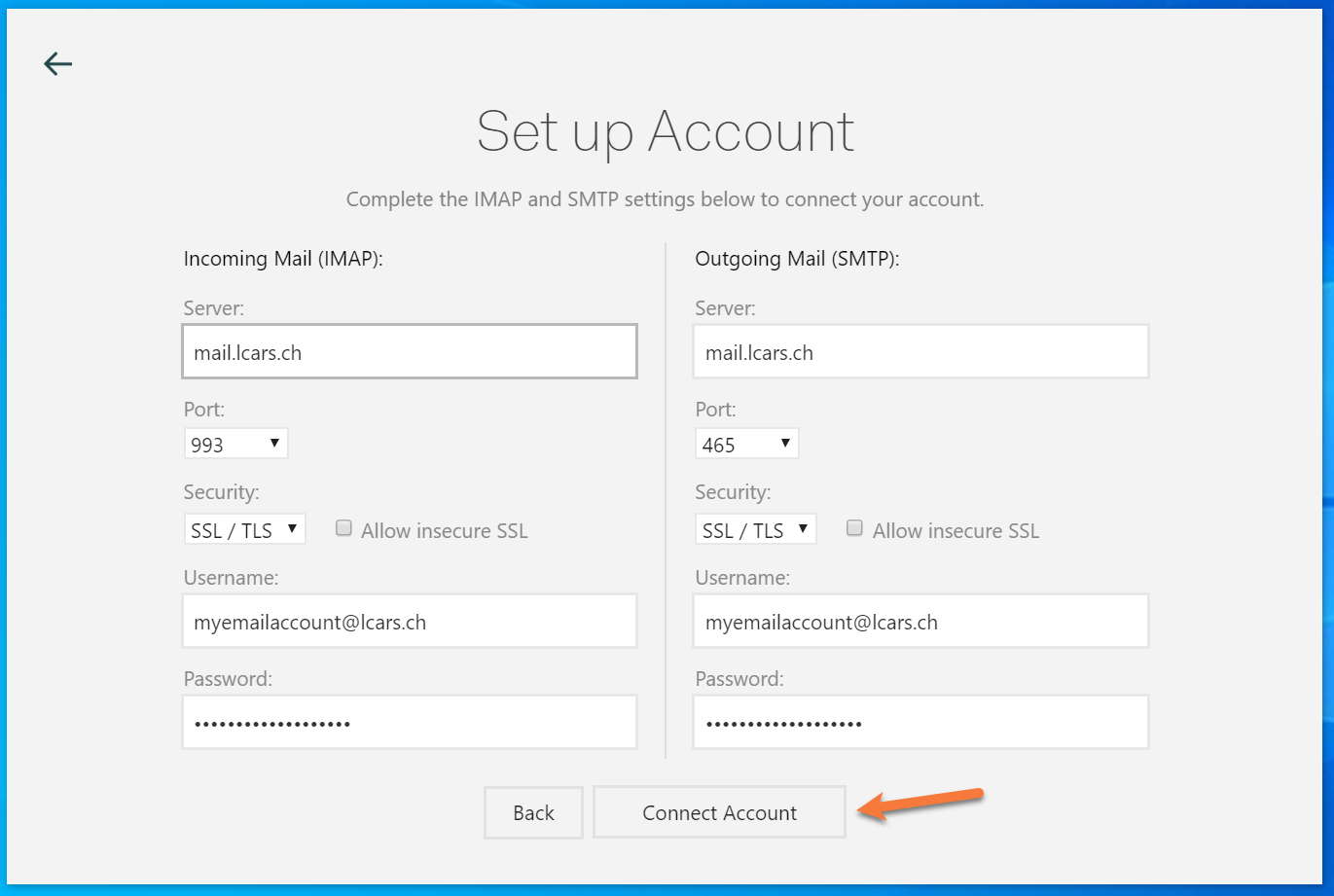The image size is (1334, 896).
Task: Open the IMAP port 993 dropdown
Action: coord(235,445)
